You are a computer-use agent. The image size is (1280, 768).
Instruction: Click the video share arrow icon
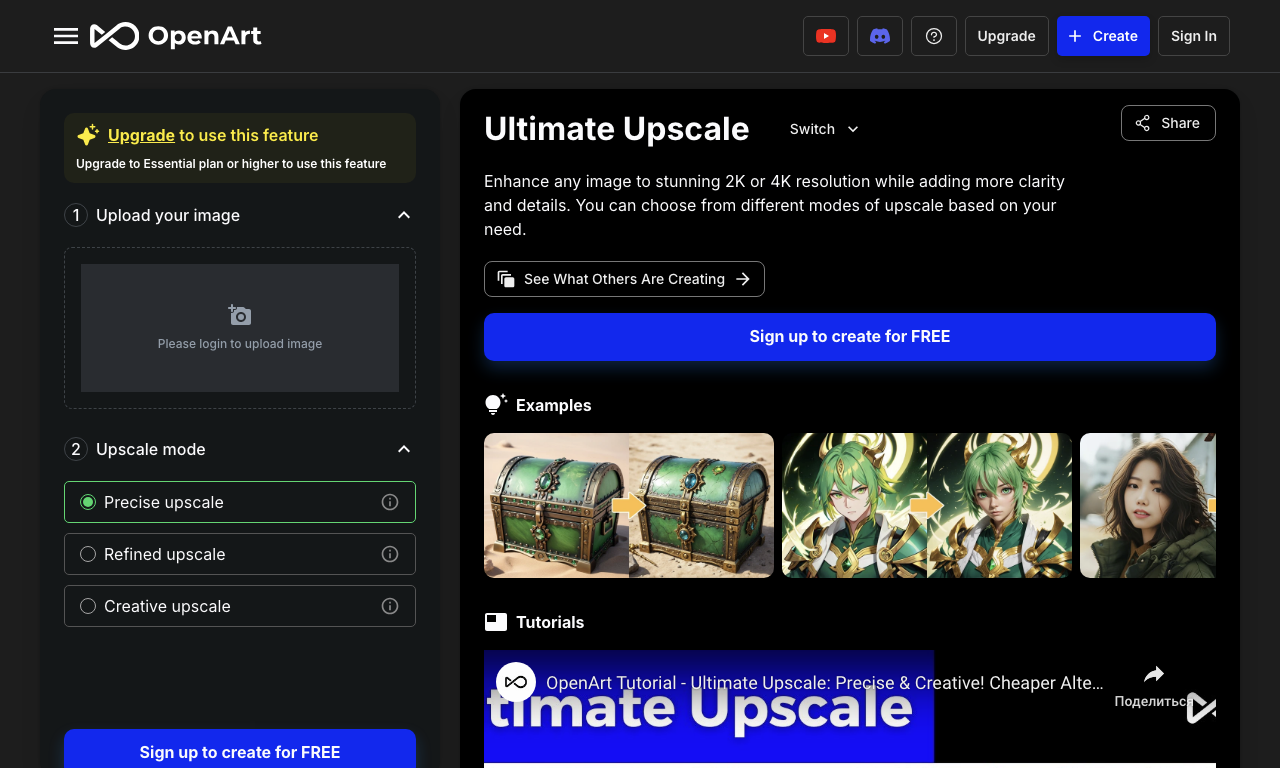pyautogui.click(x=1154, y=674)
